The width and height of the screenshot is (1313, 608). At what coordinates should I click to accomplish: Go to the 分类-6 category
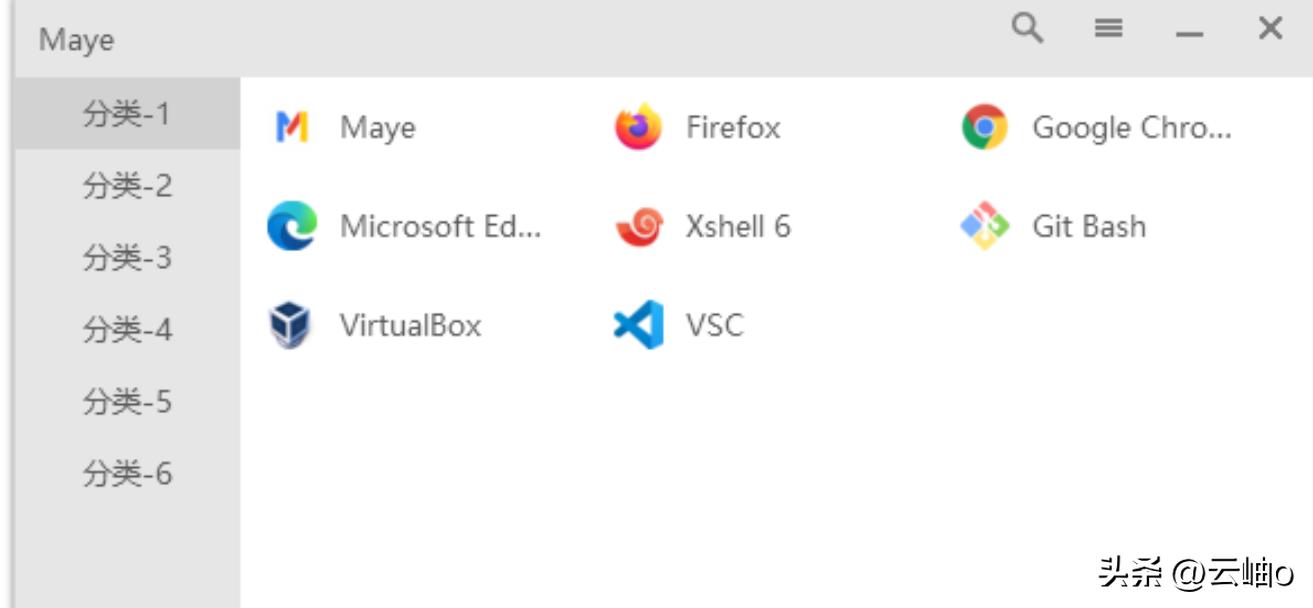(127, 474)
